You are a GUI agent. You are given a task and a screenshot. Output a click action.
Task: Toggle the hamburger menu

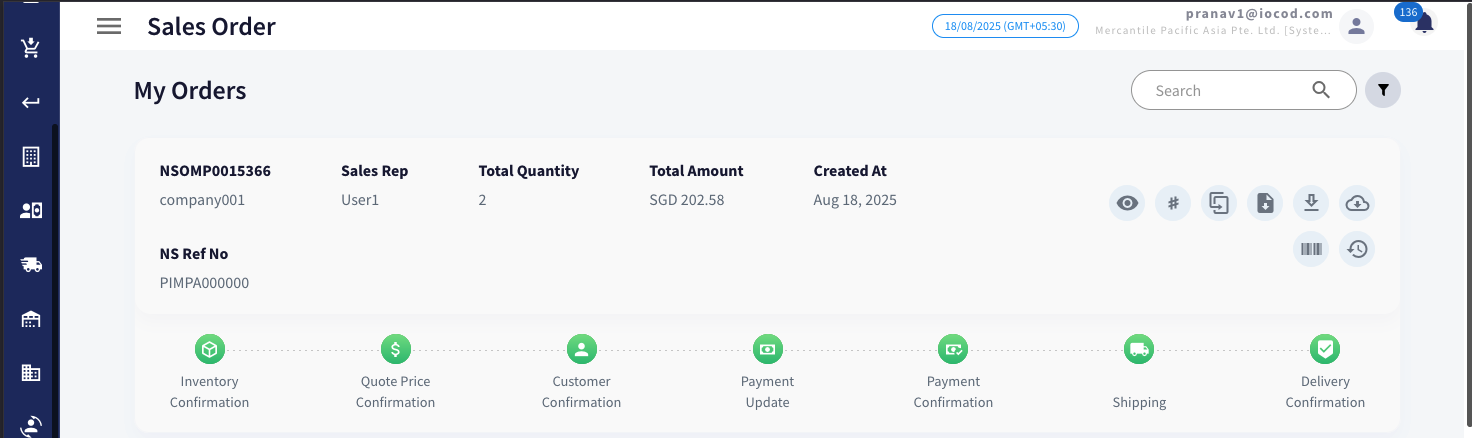109,27
